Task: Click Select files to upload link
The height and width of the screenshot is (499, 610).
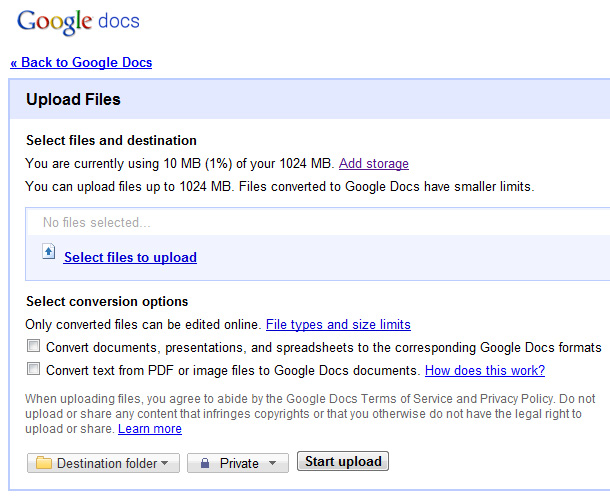Action: click(130, 257)
